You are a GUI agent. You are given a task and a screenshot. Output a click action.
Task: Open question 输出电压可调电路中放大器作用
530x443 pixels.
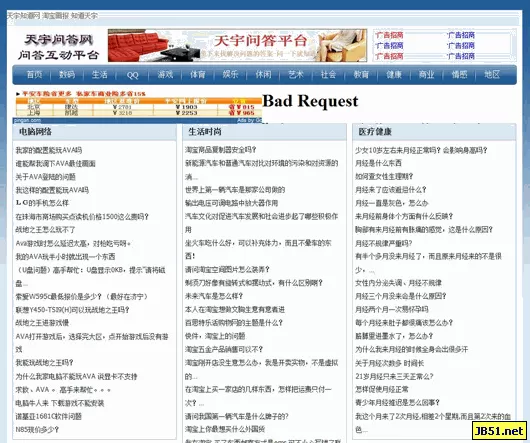[232, 203]
